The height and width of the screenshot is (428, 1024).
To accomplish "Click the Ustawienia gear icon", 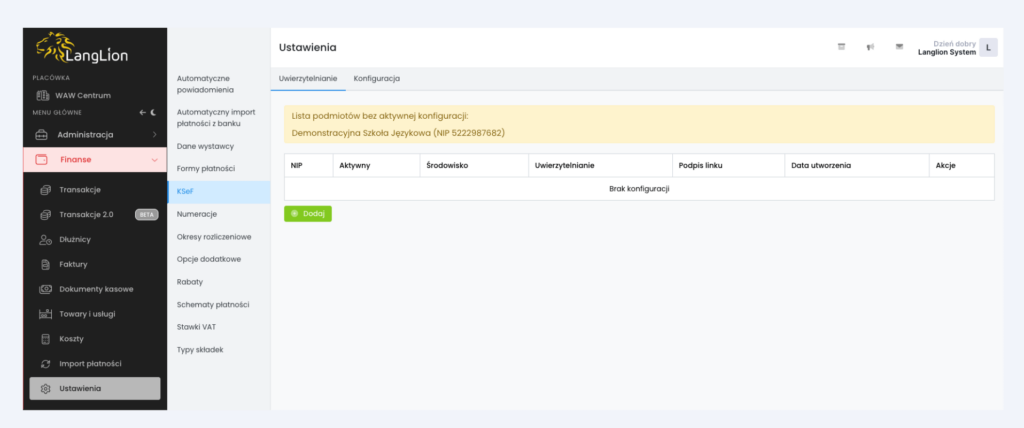I will 46,389.
